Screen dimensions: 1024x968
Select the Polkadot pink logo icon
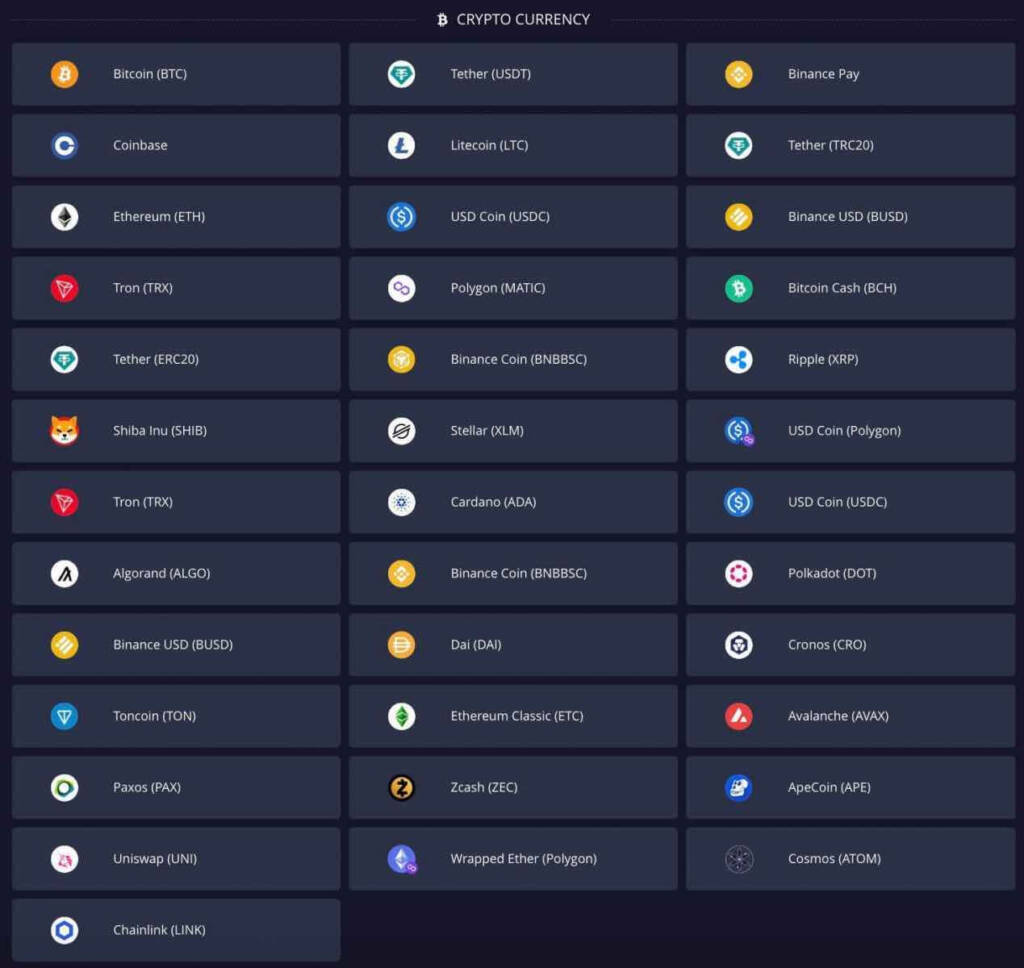pos(738,574)
